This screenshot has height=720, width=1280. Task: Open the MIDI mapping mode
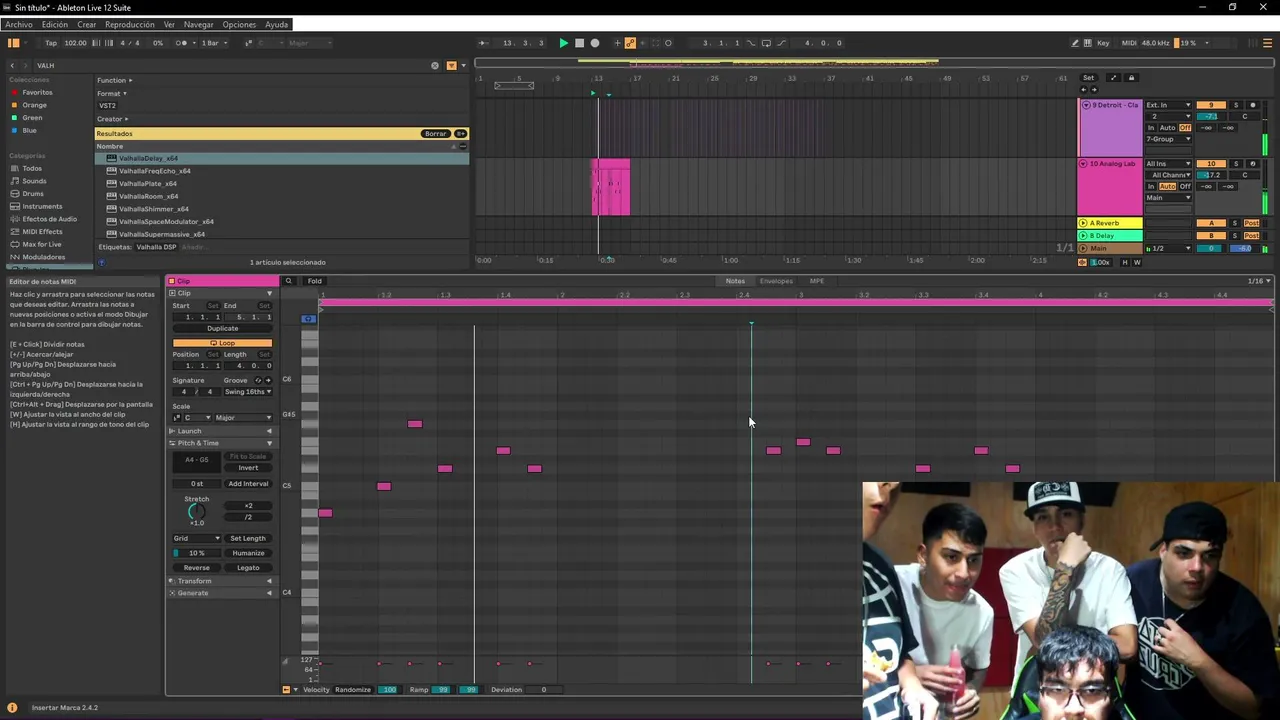coord(1129,43)
